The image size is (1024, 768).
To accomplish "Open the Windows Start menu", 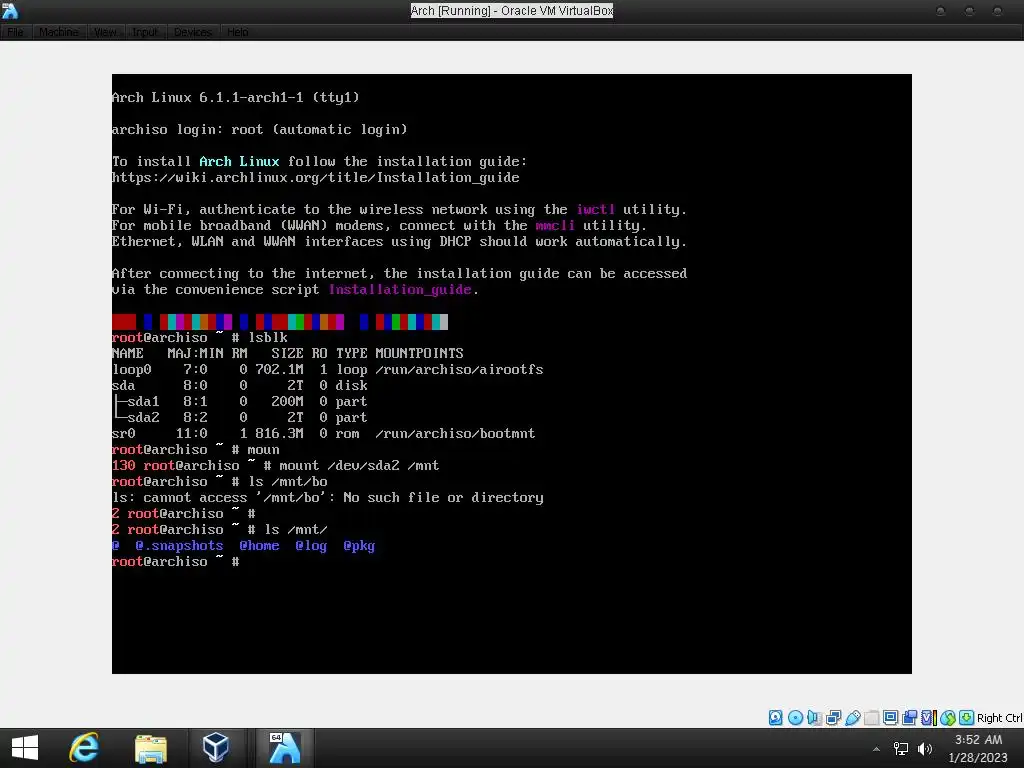I will click(x=25, y=748).
